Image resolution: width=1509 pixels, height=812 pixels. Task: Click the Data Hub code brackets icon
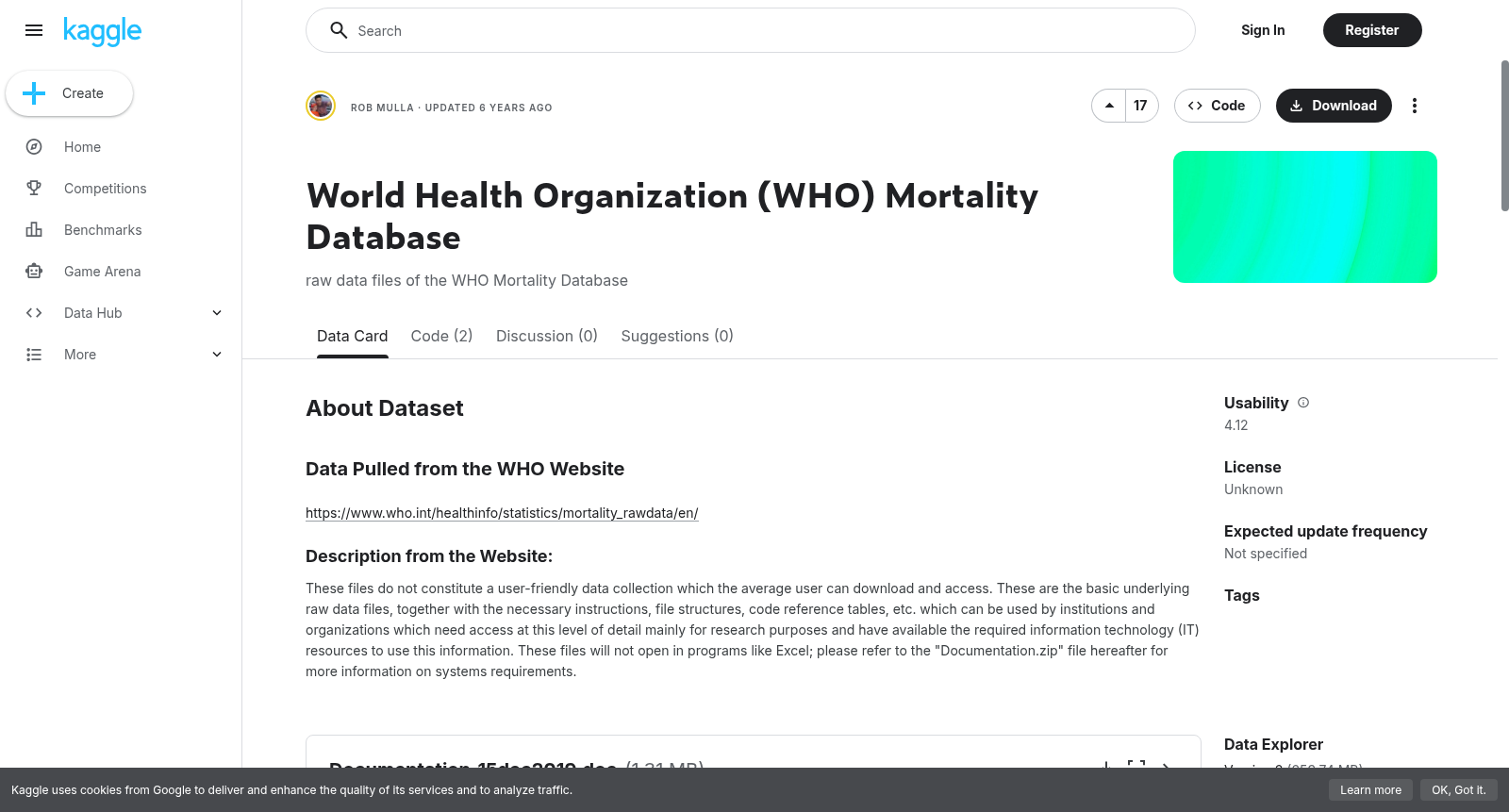click(34, 313)
